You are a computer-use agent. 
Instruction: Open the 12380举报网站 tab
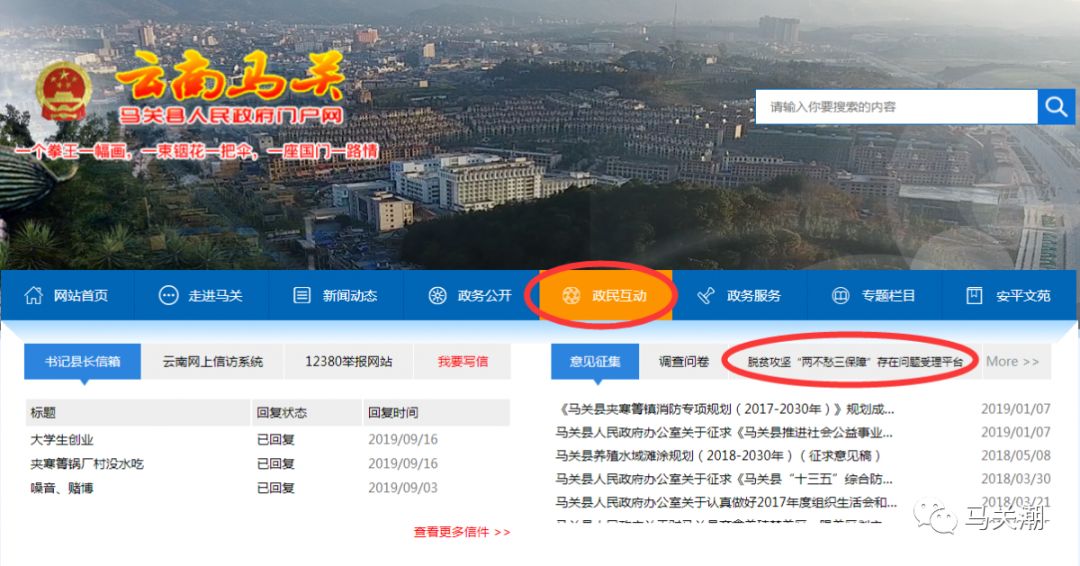click(349, 362)
